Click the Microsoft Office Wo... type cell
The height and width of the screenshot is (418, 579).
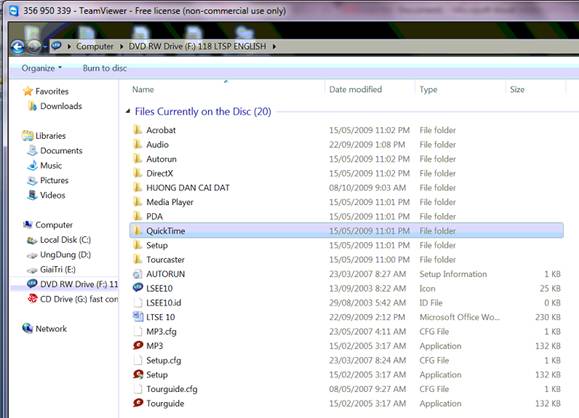[459, 317]
